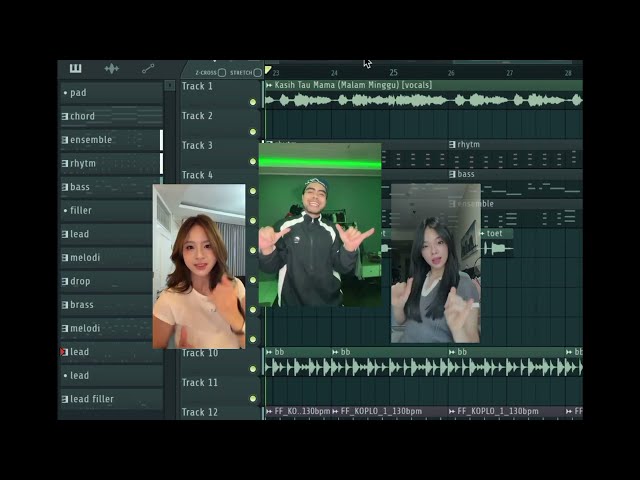Jump to bar 25 on the timeline ruler

pyautogui.click(x=393, y=73)
